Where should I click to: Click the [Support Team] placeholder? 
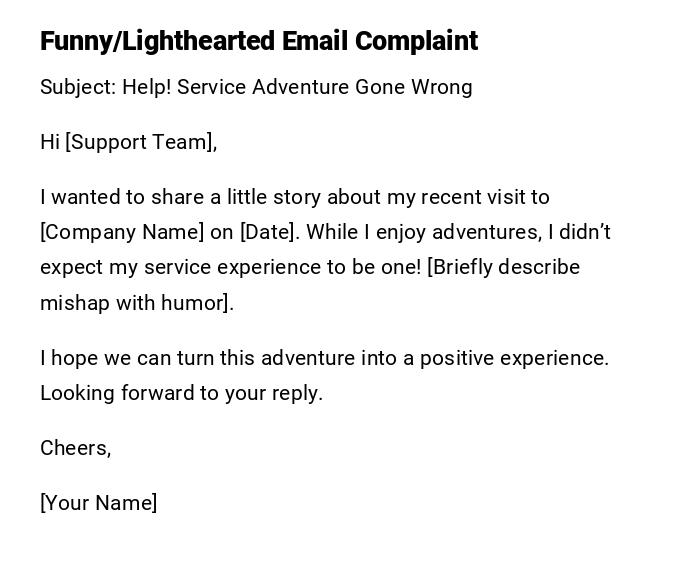click(140, 142)
